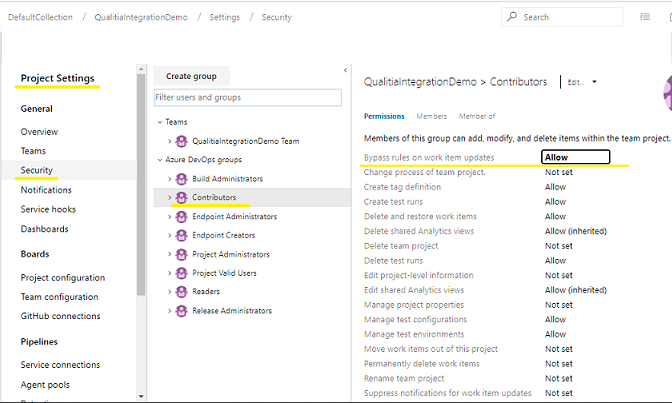Click the Project Valid Users group icon

tap(182, 273)
